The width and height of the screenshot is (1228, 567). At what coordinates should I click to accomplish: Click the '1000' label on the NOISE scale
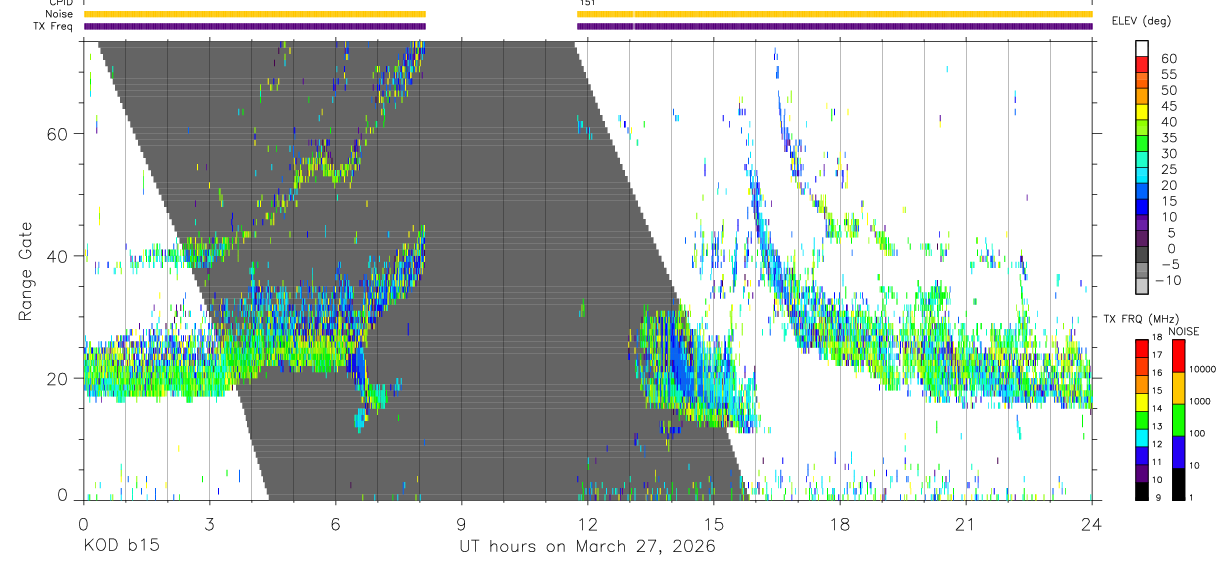click(1202, 401)
